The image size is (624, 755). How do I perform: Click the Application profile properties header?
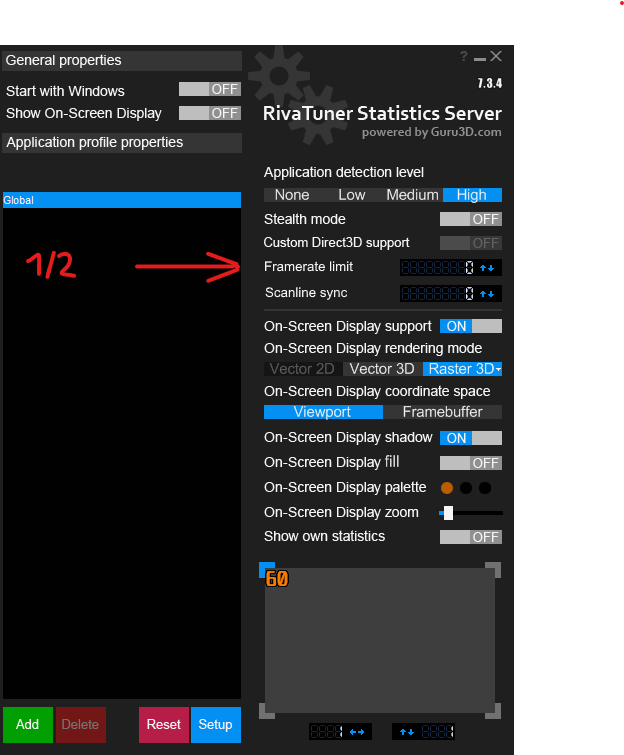pos(122,143)
